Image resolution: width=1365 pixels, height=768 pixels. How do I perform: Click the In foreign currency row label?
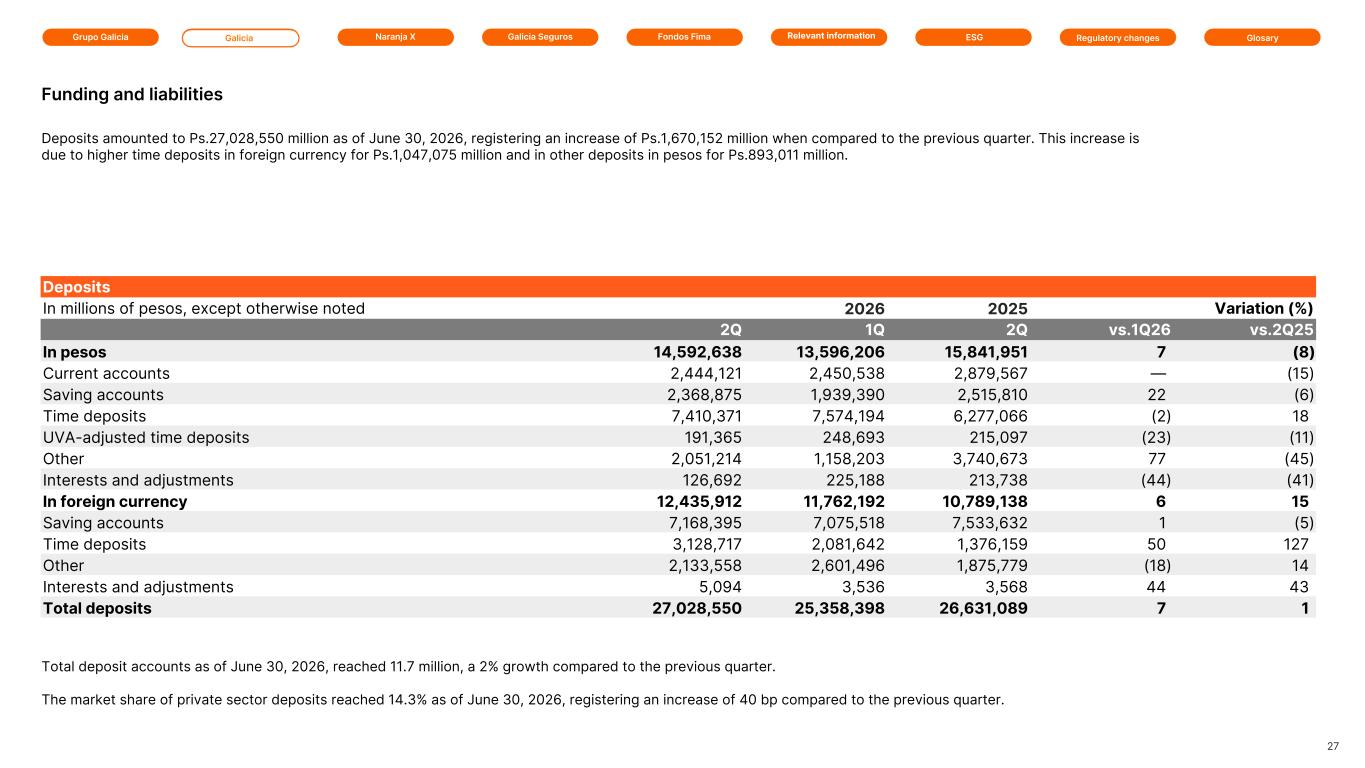pyautogui.click(x=115, y=501)
